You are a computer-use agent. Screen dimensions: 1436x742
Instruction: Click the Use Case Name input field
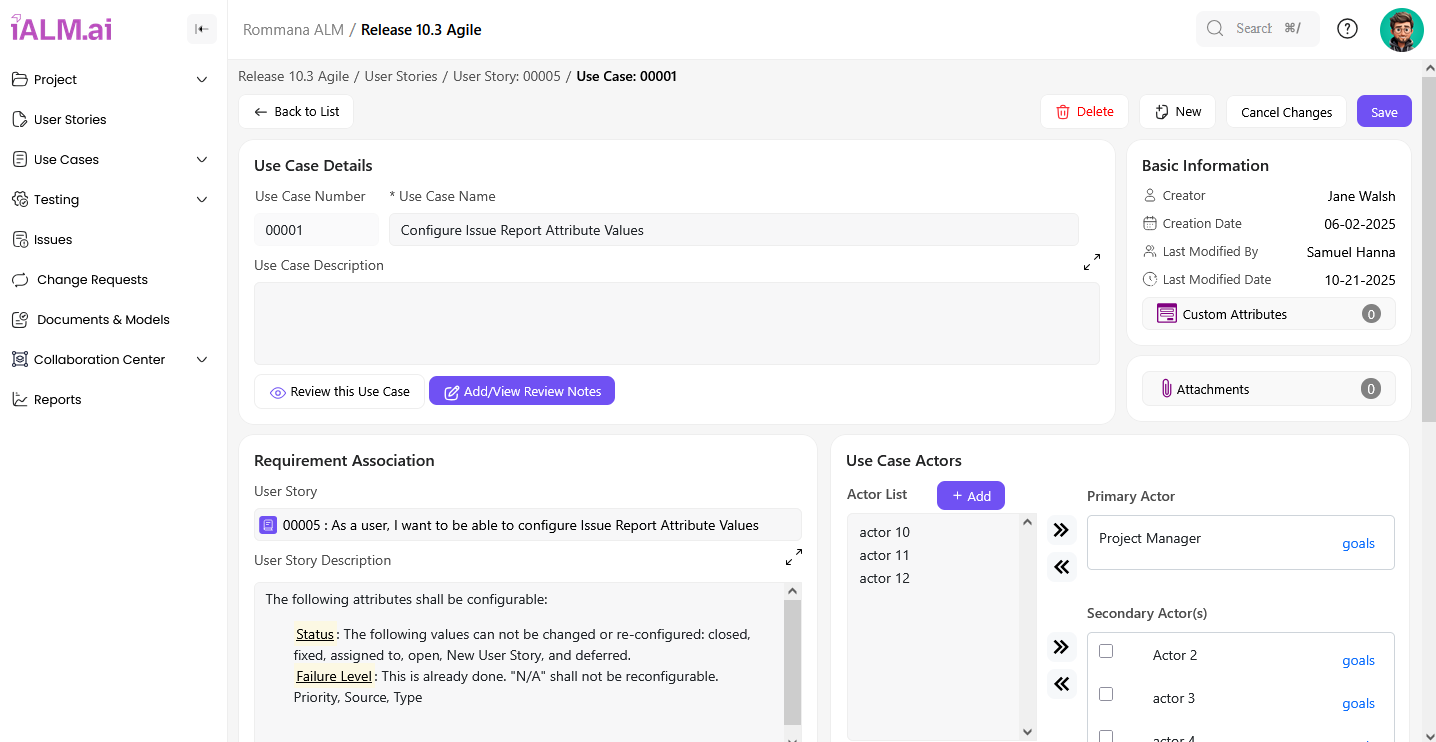tap(733, 230)
